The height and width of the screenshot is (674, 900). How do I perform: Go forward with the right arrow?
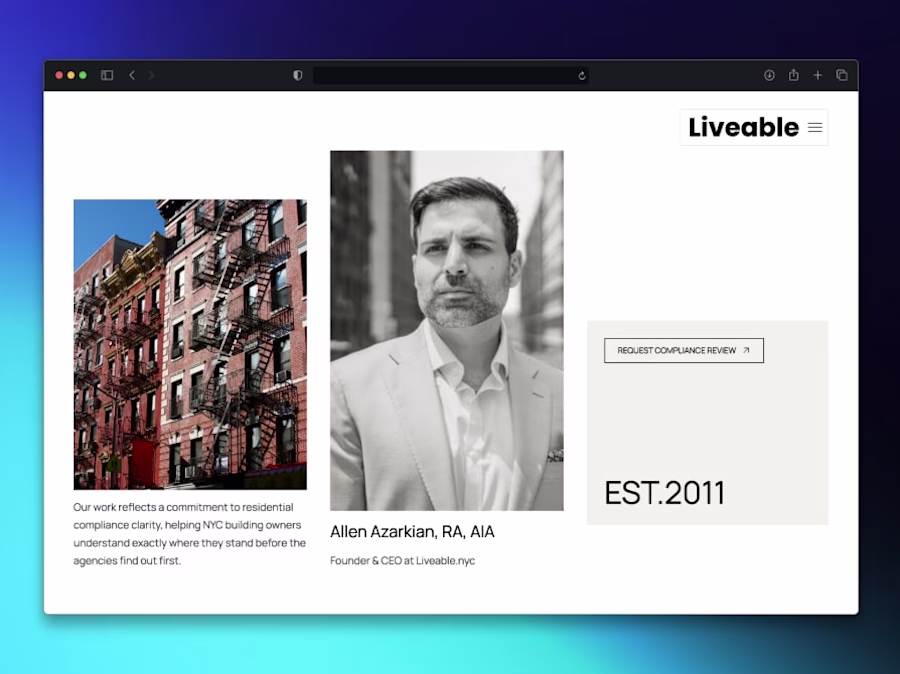[x=152, y=75]
